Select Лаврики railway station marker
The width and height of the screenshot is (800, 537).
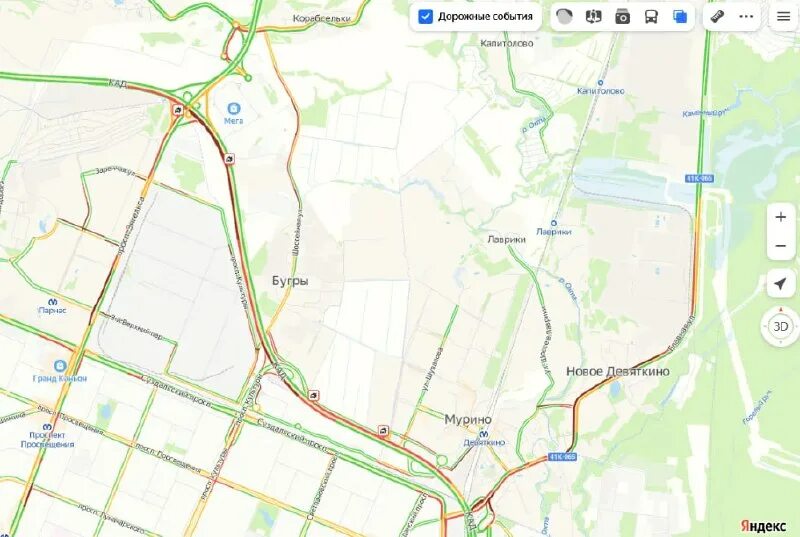pyautogui.click(x=554, y=223)
